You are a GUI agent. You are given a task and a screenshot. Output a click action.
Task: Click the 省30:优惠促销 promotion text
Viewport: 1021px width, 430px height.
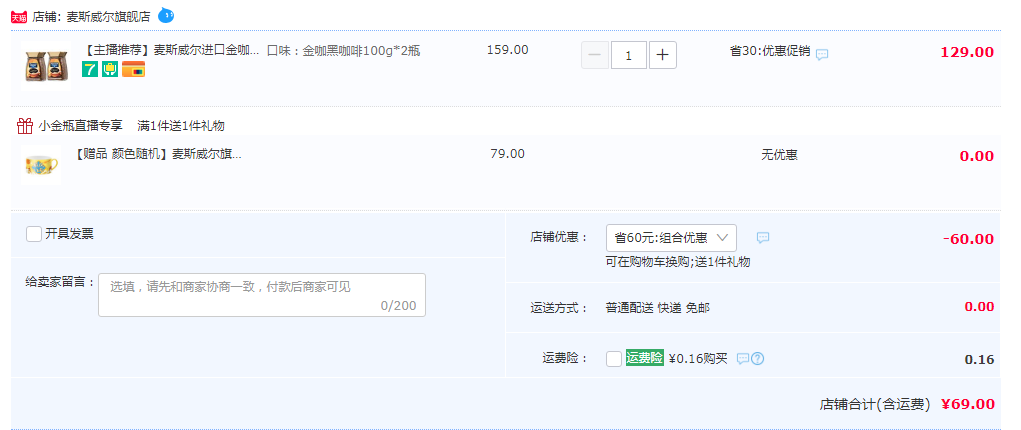pos(770,51)
